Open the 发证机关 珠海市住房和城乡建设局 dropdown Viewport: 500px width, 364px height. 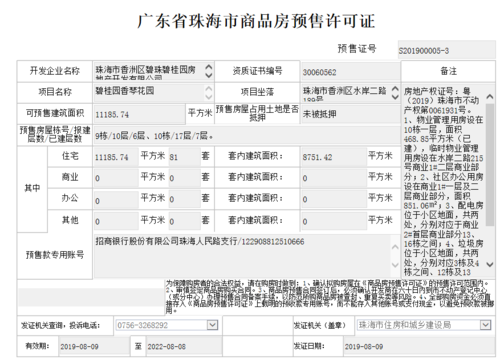[485, 325]
